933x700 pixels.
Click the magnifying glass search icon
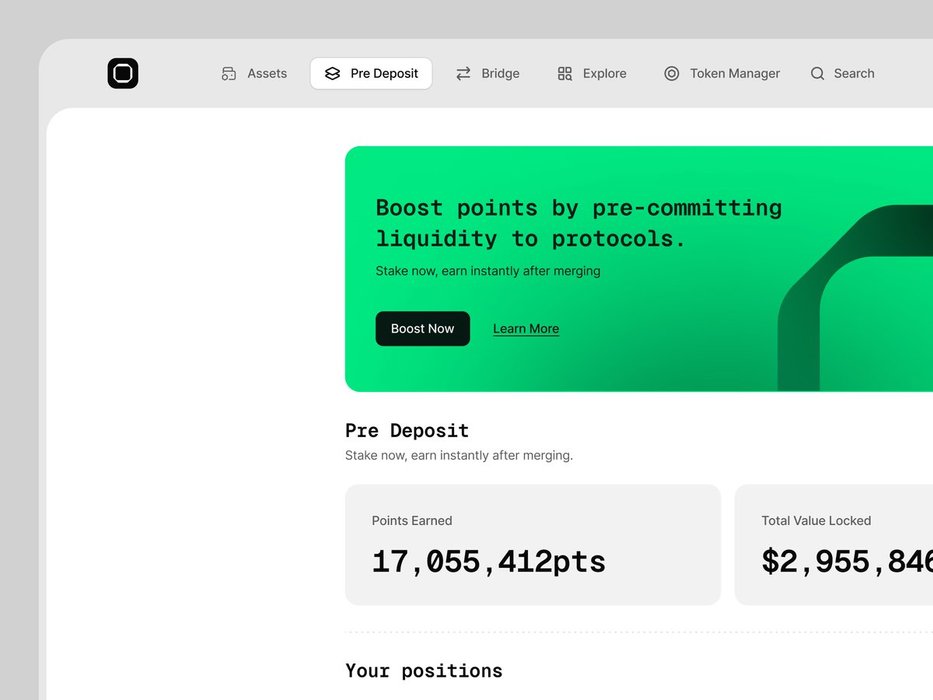818,73
